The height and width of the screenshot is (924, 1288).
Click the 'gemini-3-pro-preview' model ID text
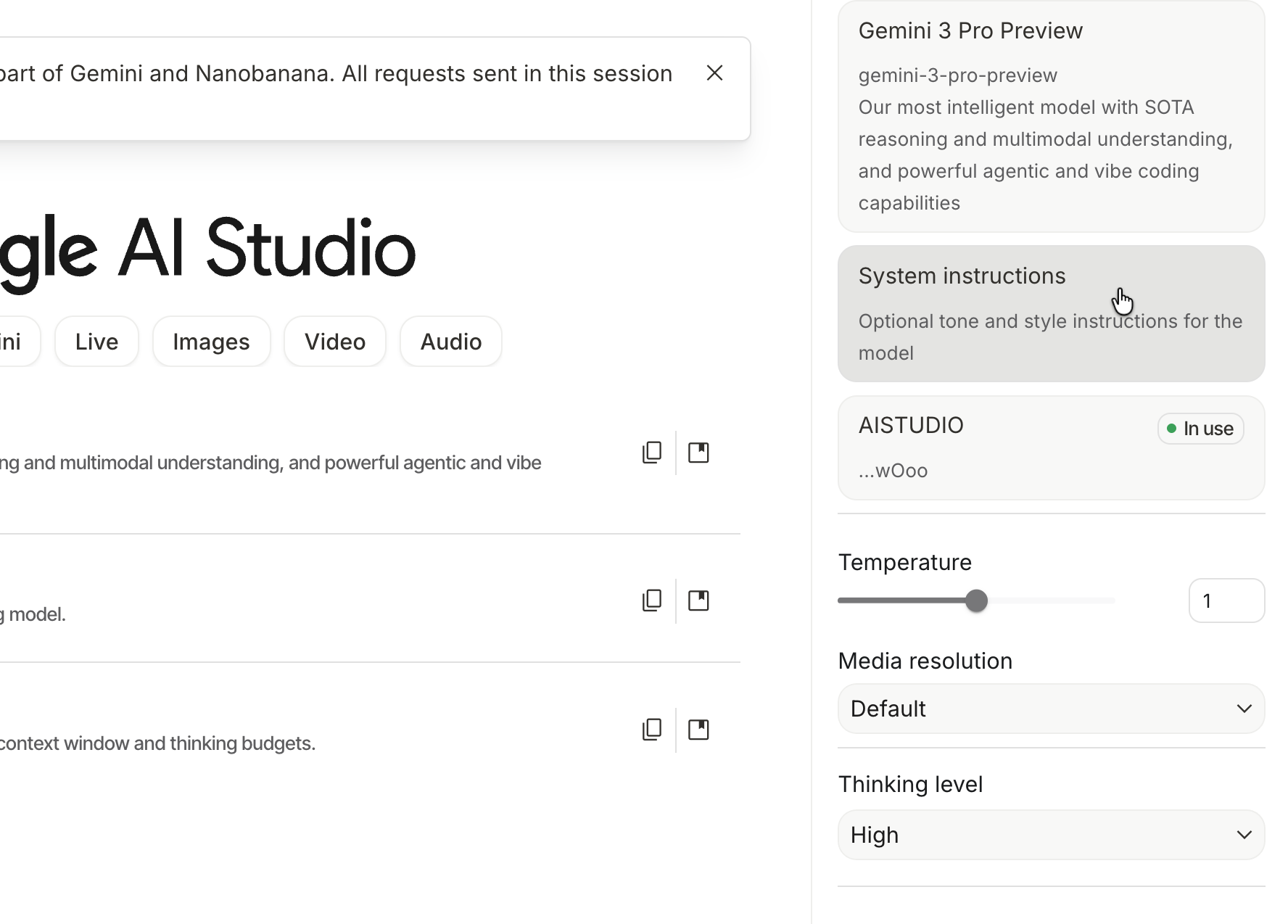pyautogui.click(x=958, y=75)
